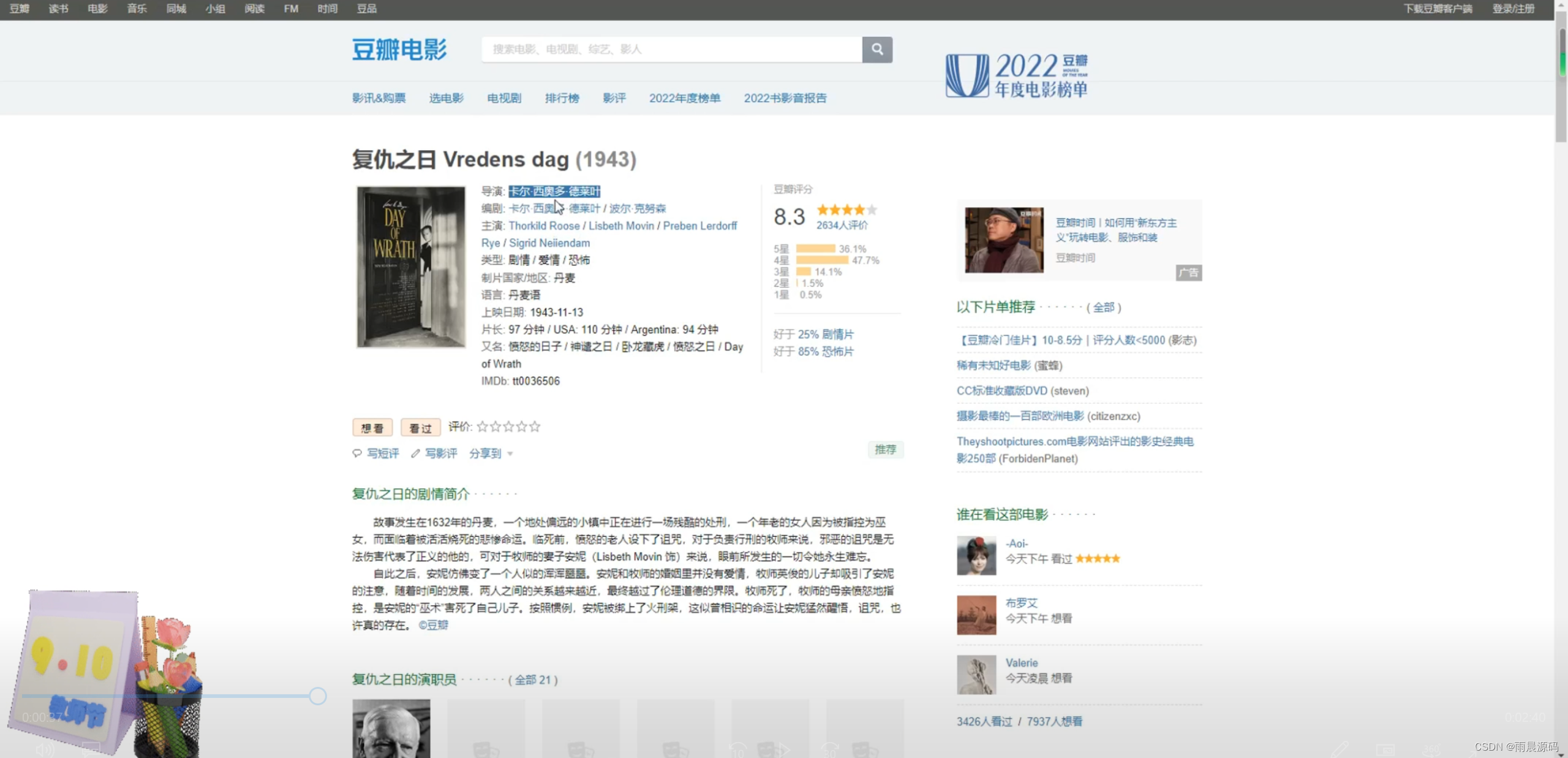The height and width of the screenshot is (758, 1568).
Task: Open the 7937人想看 link
Action: click(1054, 721)
